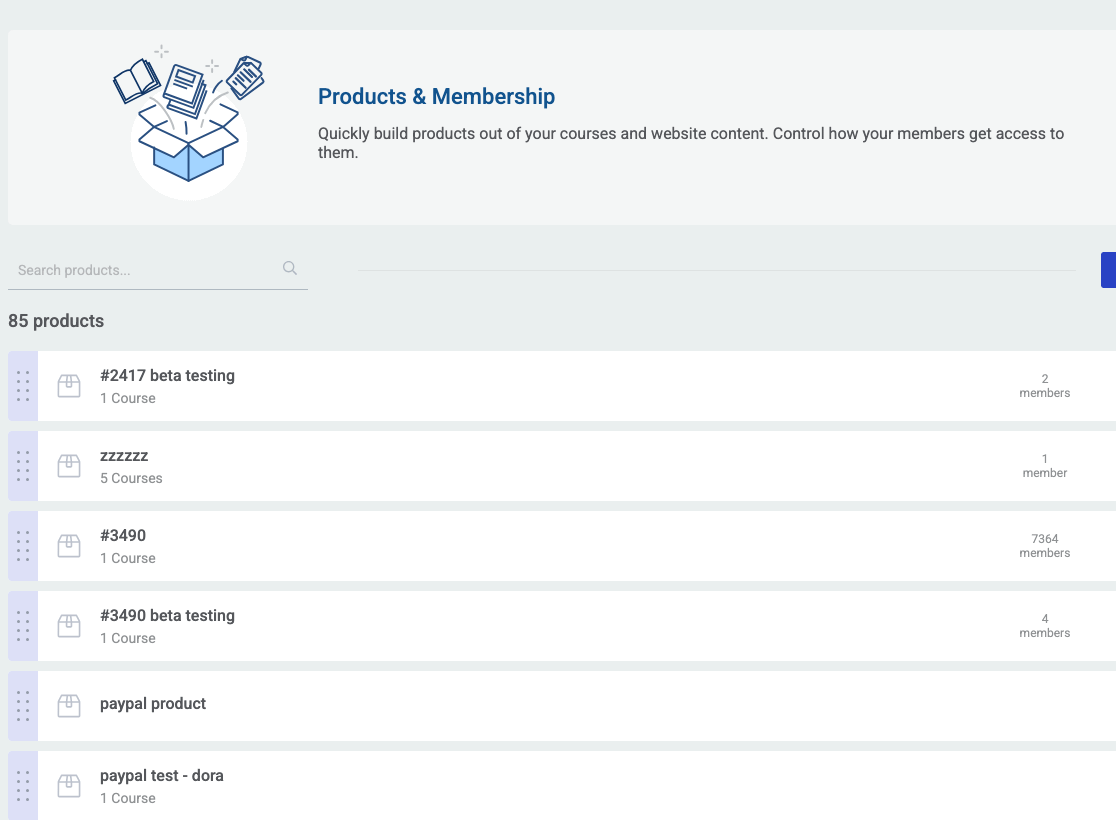Click the 2 members count

(x=1045, y=386)
